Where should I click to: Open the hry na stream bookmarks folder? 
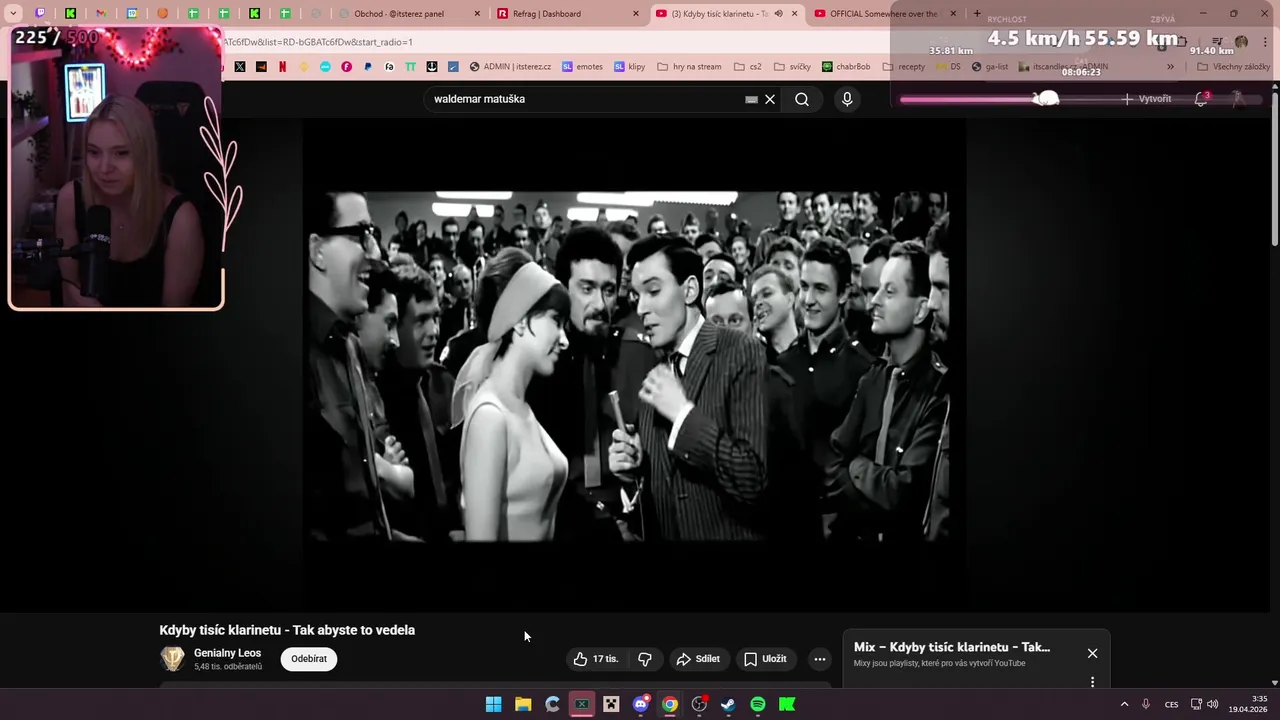tap(690, 67)
